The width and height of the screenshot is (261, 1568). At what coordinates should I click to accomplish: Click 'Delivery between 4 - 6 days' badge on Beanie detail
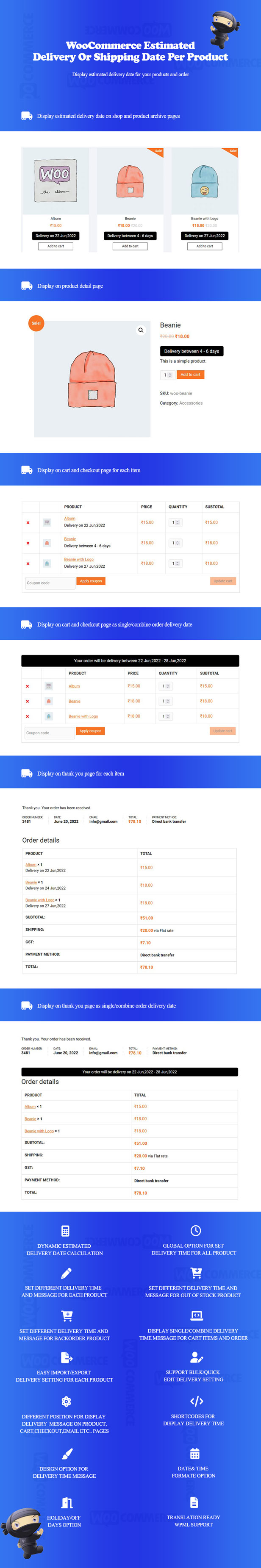coord(192,351)
